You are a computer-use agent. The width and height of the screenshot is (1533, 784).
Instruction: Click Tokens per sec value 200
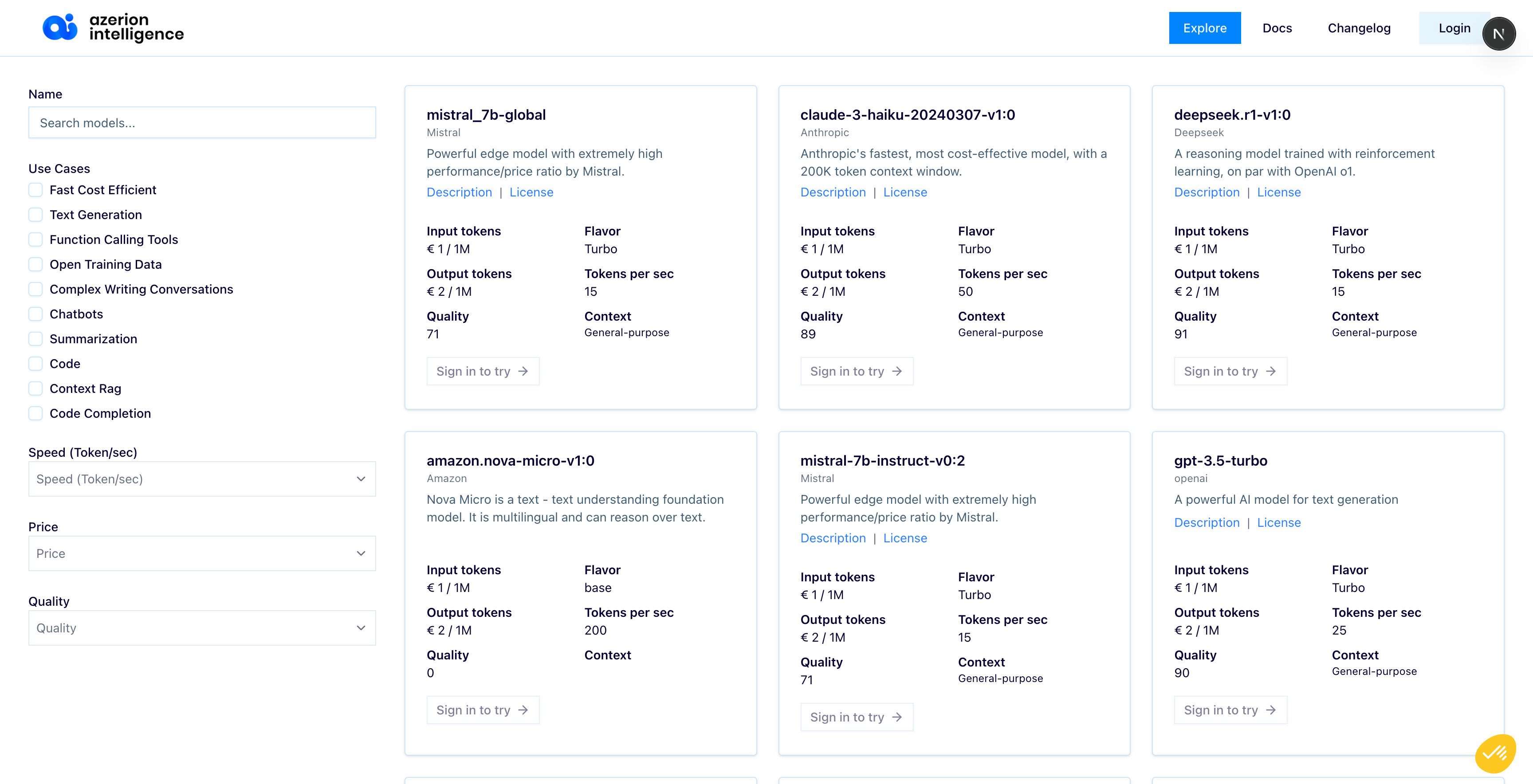click(x=595, y=630)
